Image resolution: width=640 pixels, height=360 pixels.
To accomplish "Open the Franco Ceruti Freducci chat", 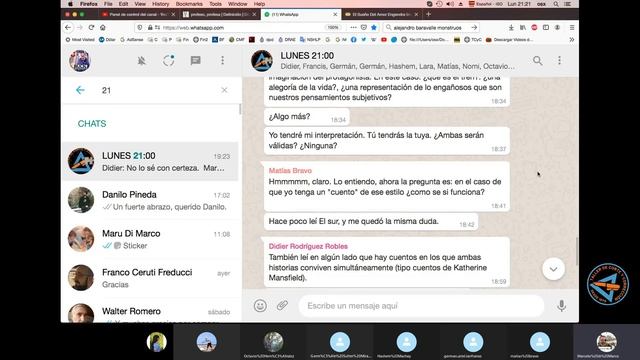I will 149,278.
